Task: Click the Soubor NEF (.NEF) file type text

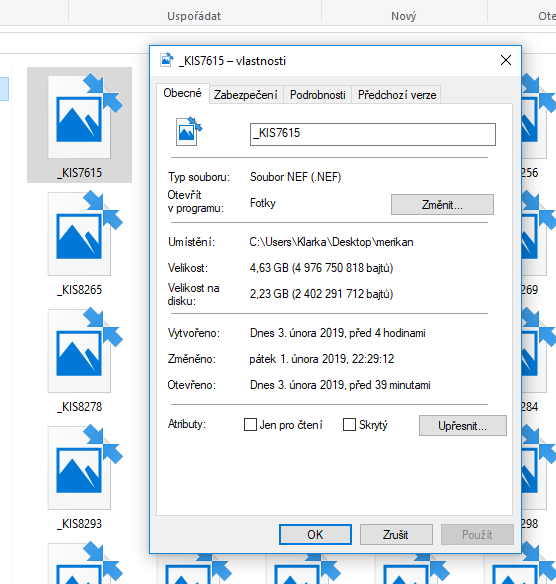Action: 295,177
